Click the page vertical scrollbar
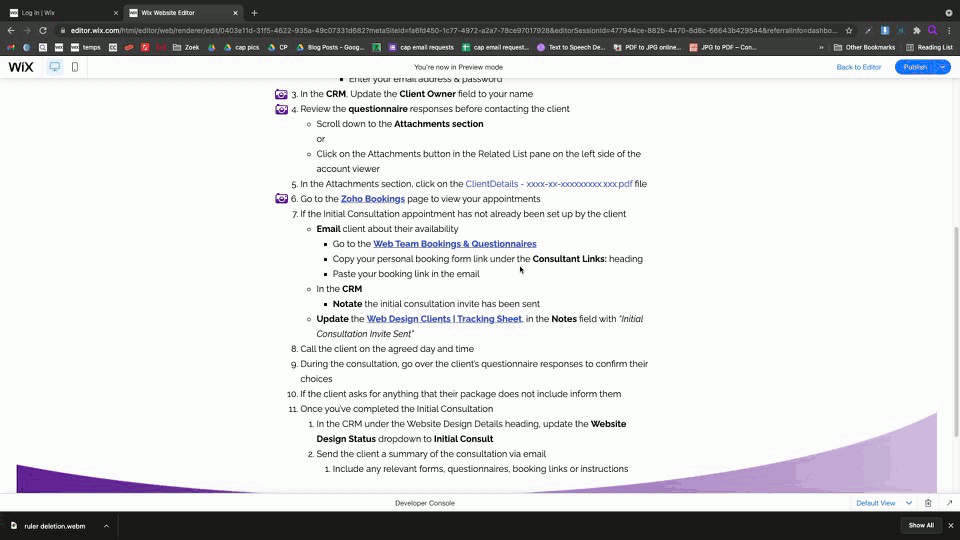The image size is (960, 540). pyautogui.click(x=956, y=332)
